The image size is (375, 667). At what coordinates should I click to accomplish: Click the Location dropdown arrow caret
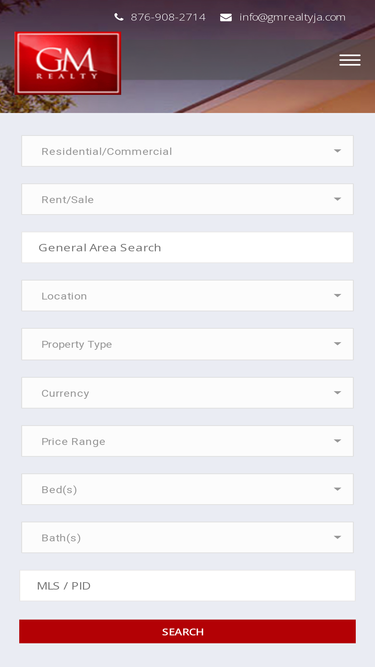pyautogui.click(x=337, y=296)
